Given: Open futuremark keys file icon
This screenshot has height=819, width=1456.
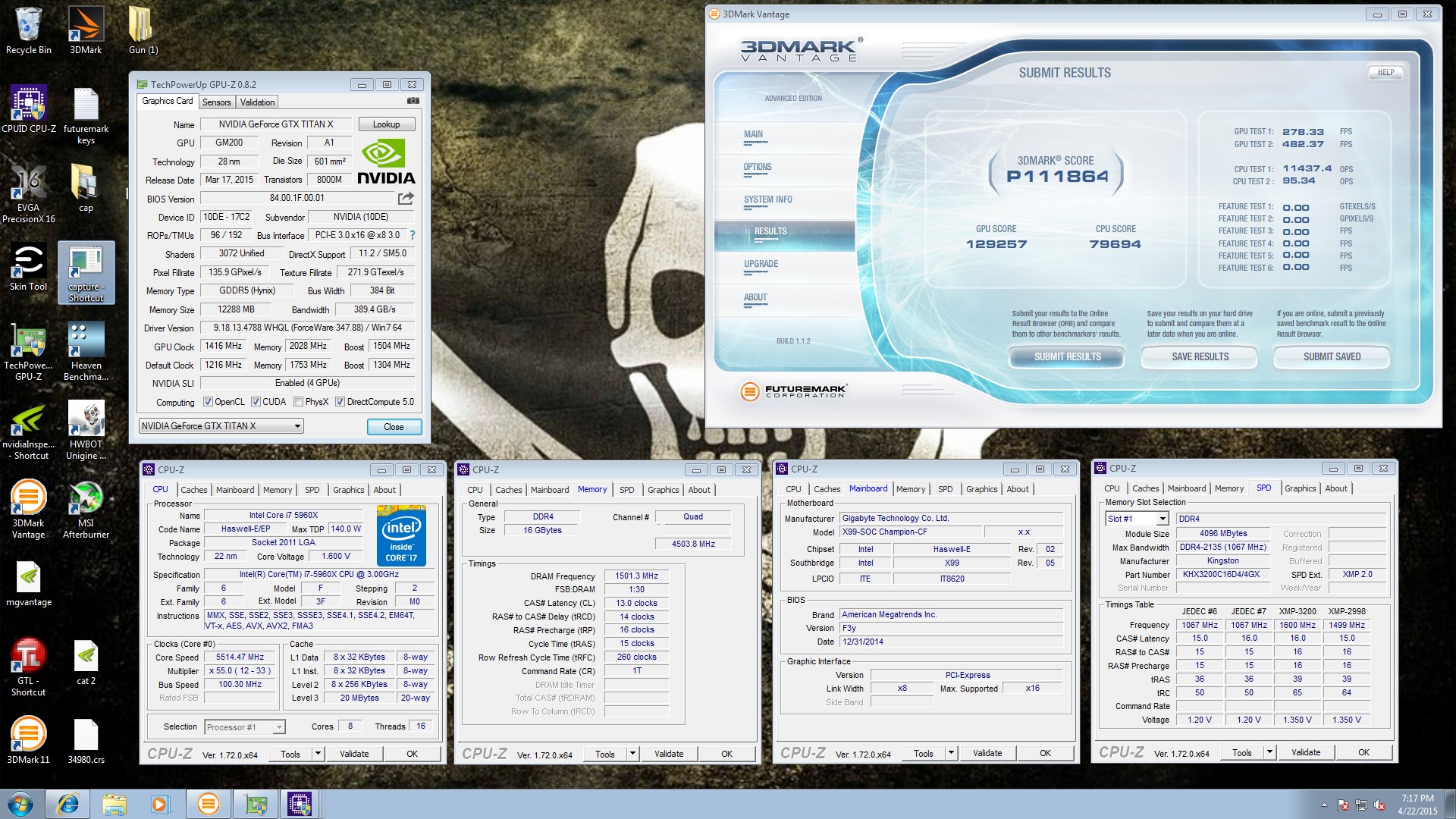Looking at the screenshot, I should coord(86,115).
